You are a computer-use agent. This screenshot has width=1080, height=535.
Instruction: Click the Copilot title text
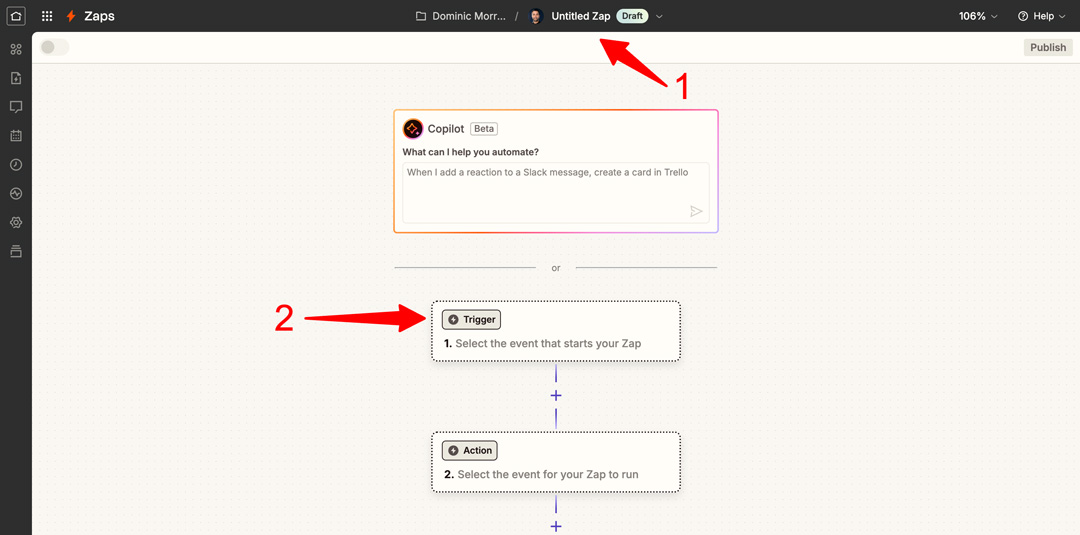(446, 129)
